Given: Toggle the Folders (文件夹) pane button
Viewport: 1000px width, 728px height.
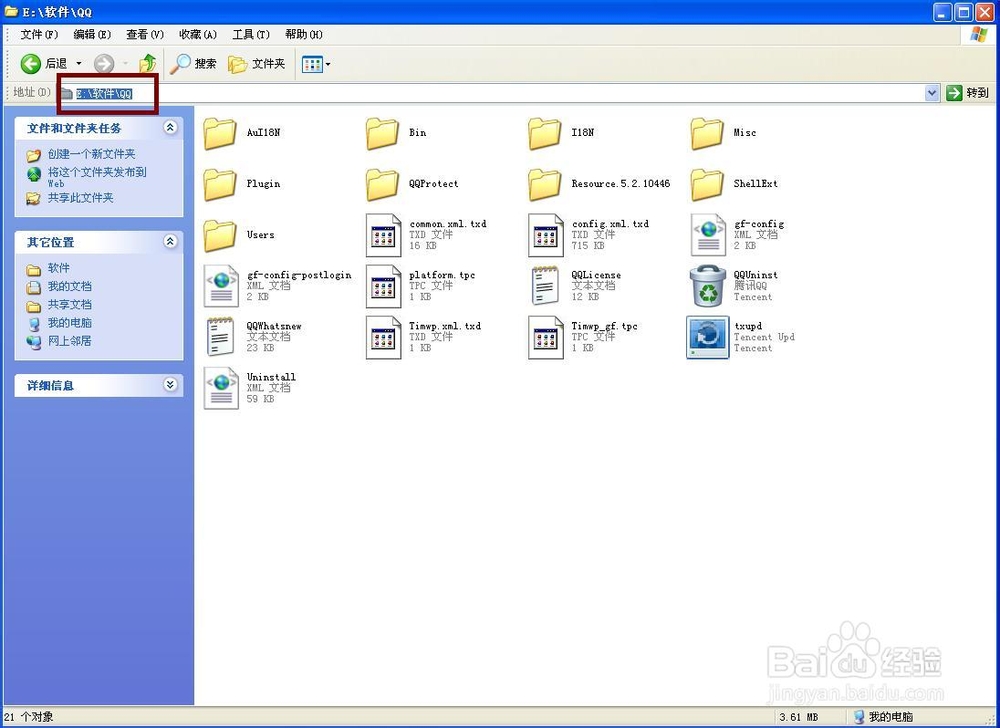Looking at the screenshot, I should click(x=256, y=64).
